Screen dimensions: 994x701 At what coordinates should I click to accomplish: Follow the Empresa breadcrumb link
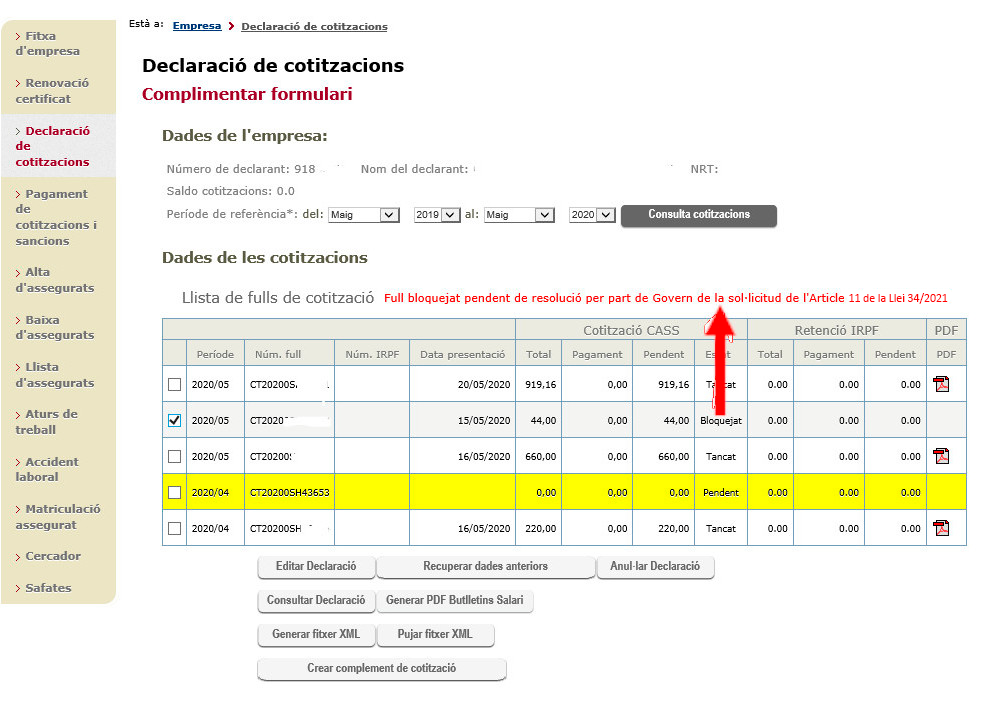point(197,25)
